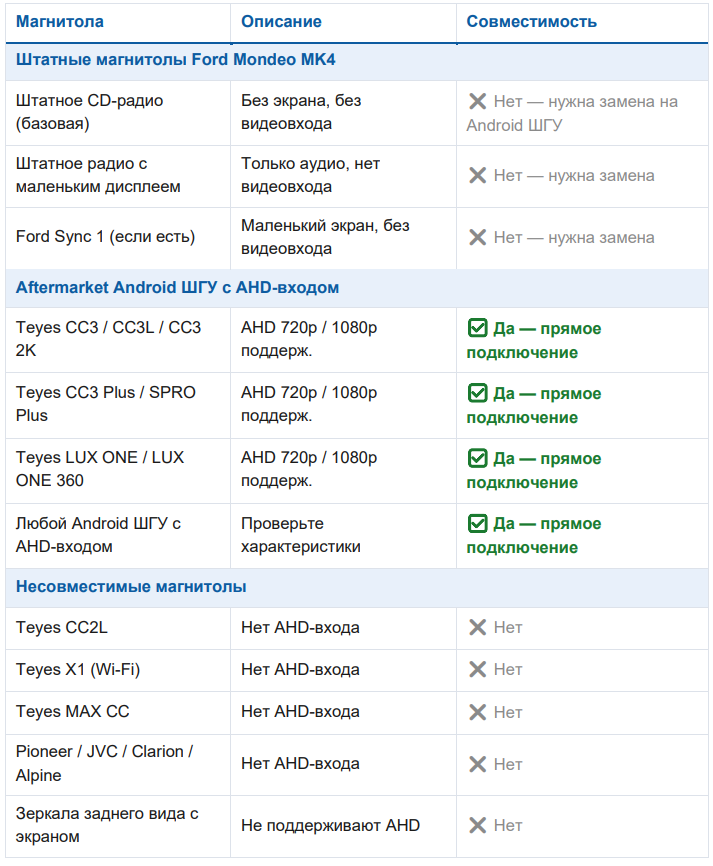The image size is (713, 866).
Task: Click cell Без экрана, без видеовхода
Action: [343, 113]
